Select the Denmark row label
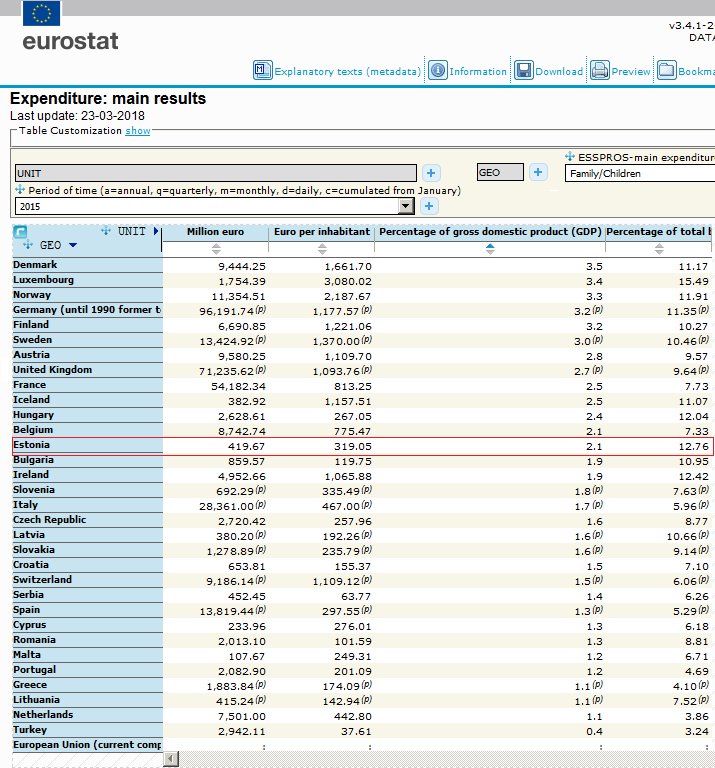Viewport: 715px width, 768px height. click(35, 264)
